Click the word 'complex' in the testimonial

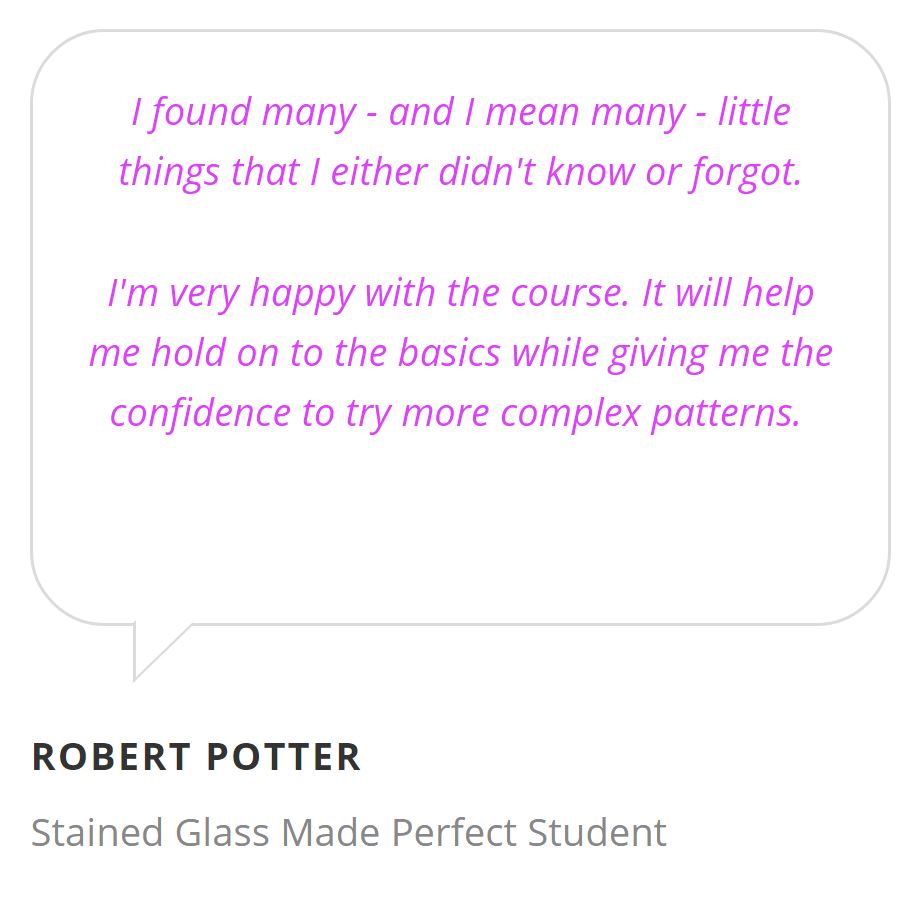click(x=571, y=415)
